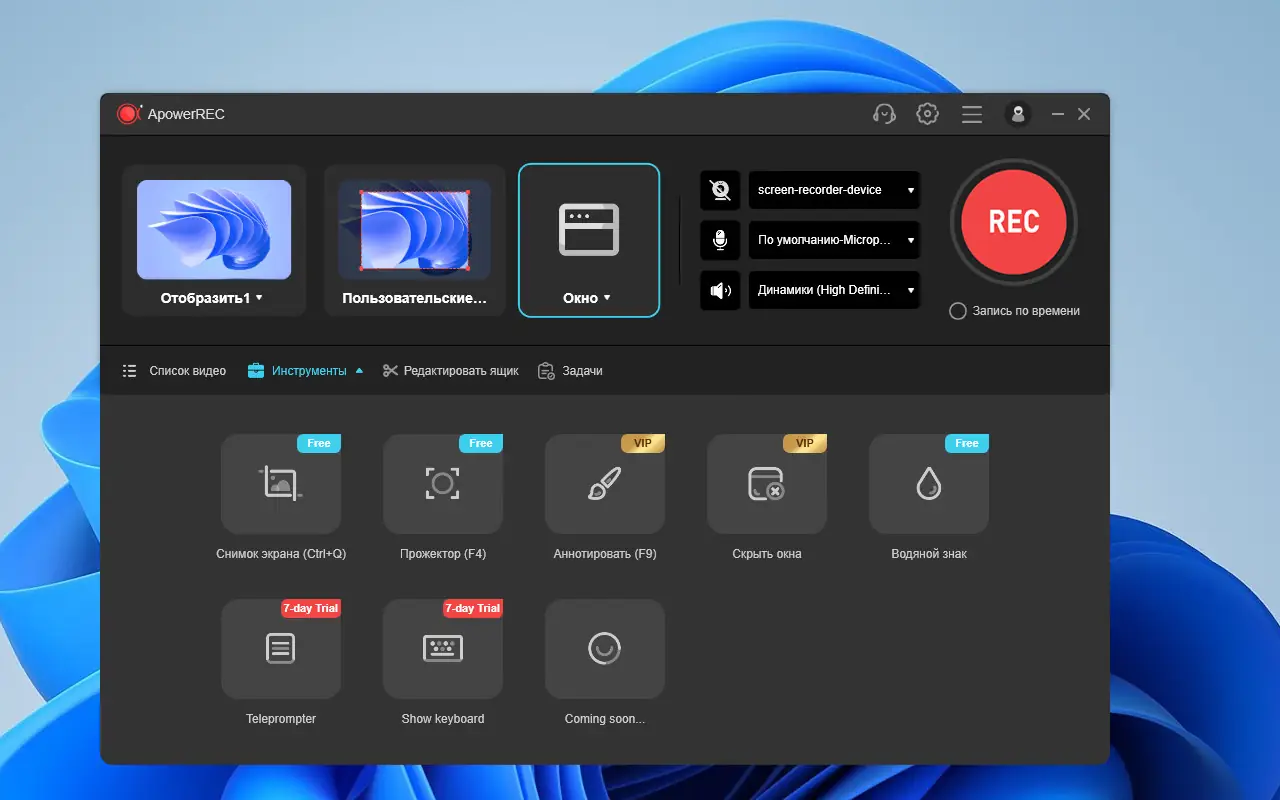Expand the По умолчанию-Microp... microphone dropdown
This screenshot has width=1280, height=800.
[x=834, y=240]
